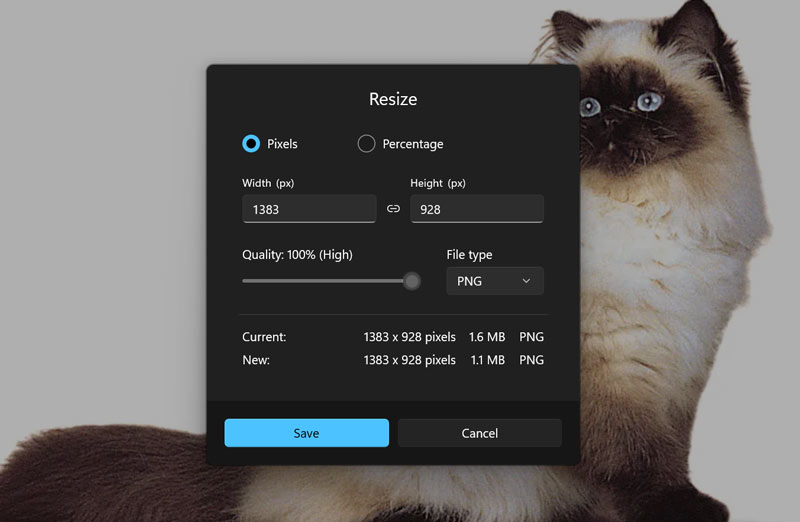Open the File type PNG dropdown

[495, 281]
